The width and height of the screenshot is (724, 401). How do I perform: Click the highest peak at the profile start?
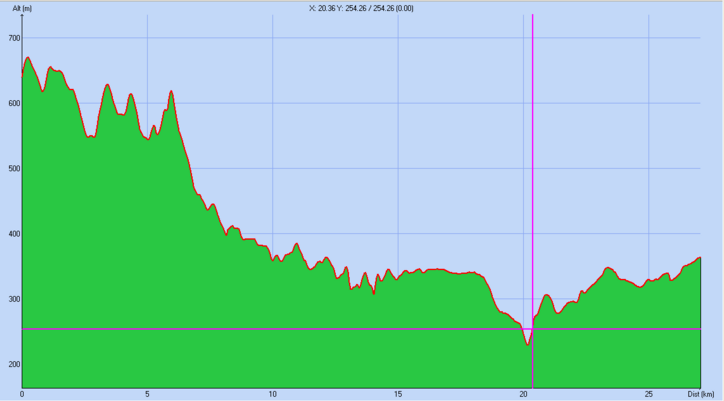27,58
